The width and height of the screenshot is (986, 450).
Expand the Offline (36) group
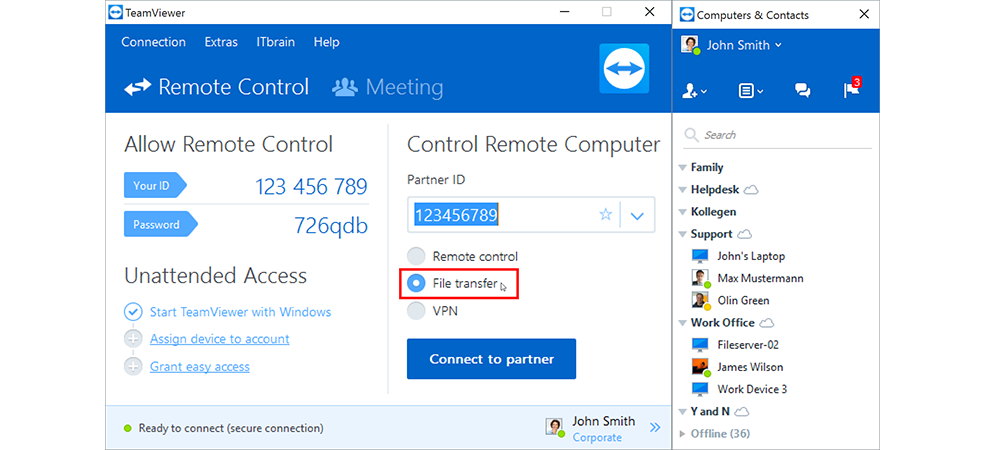click(x=684, y=434)
